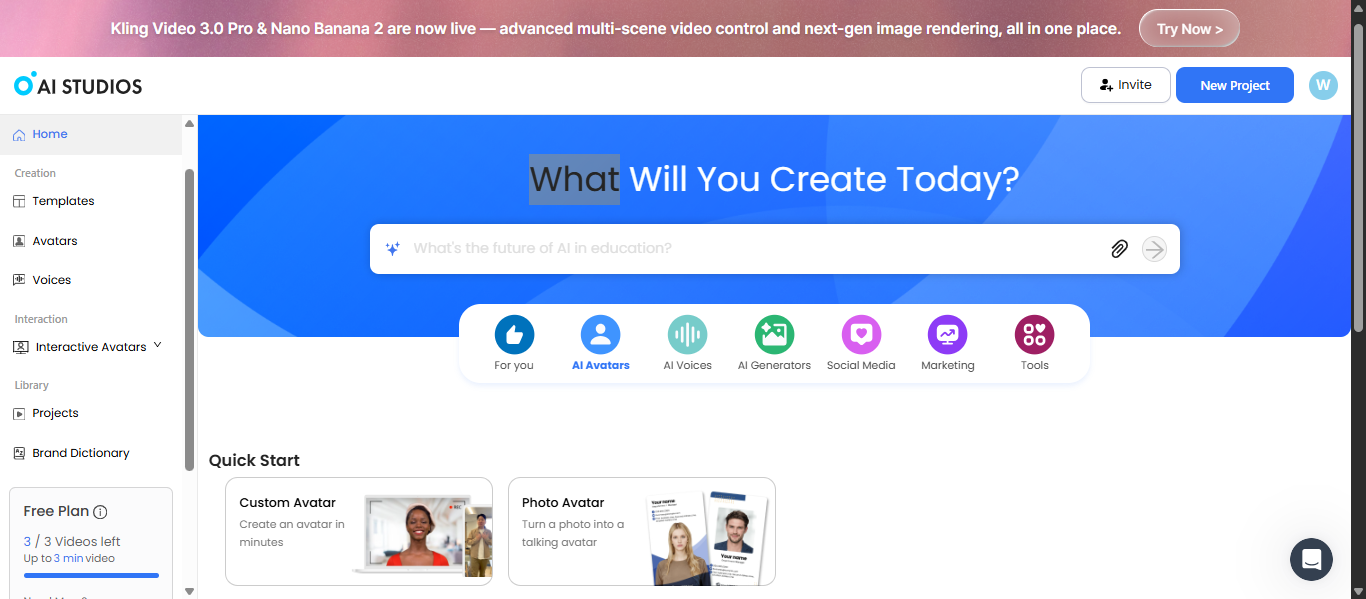Go to Templates in the sidebar
The height and width of the screenshot is (599, 1366).
(63, 201)
